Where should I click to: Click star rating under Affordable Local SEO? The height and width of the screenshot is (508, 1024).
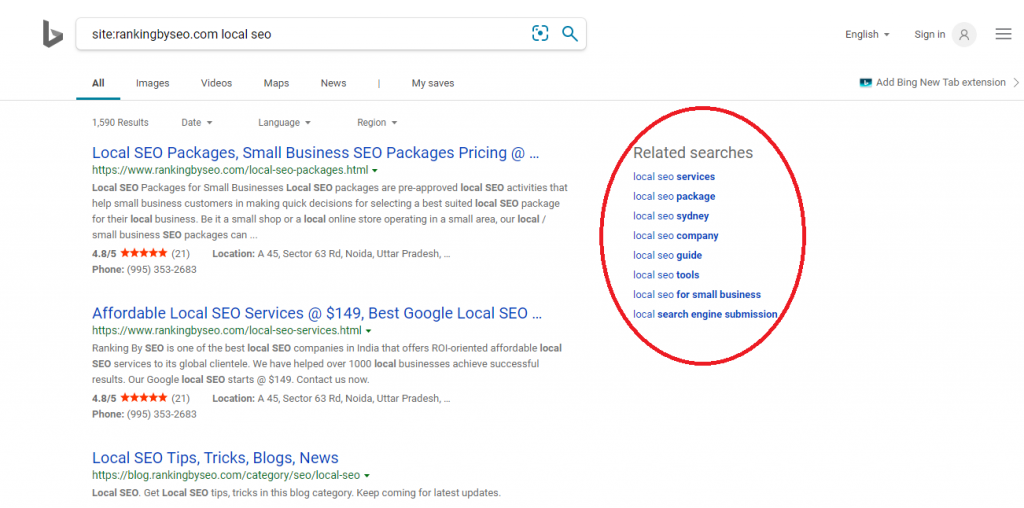144,398
